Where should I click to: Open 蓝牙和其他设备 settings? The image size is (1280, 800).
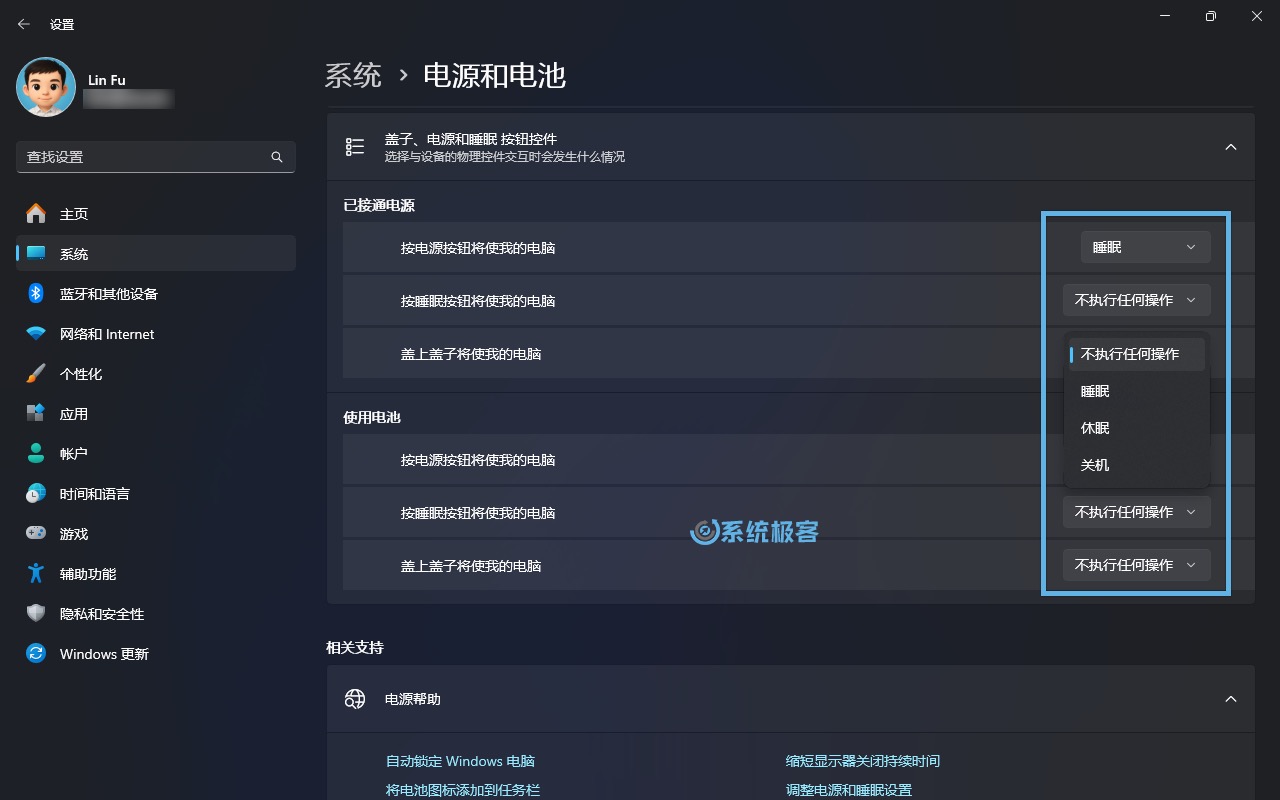click(156, 293)
